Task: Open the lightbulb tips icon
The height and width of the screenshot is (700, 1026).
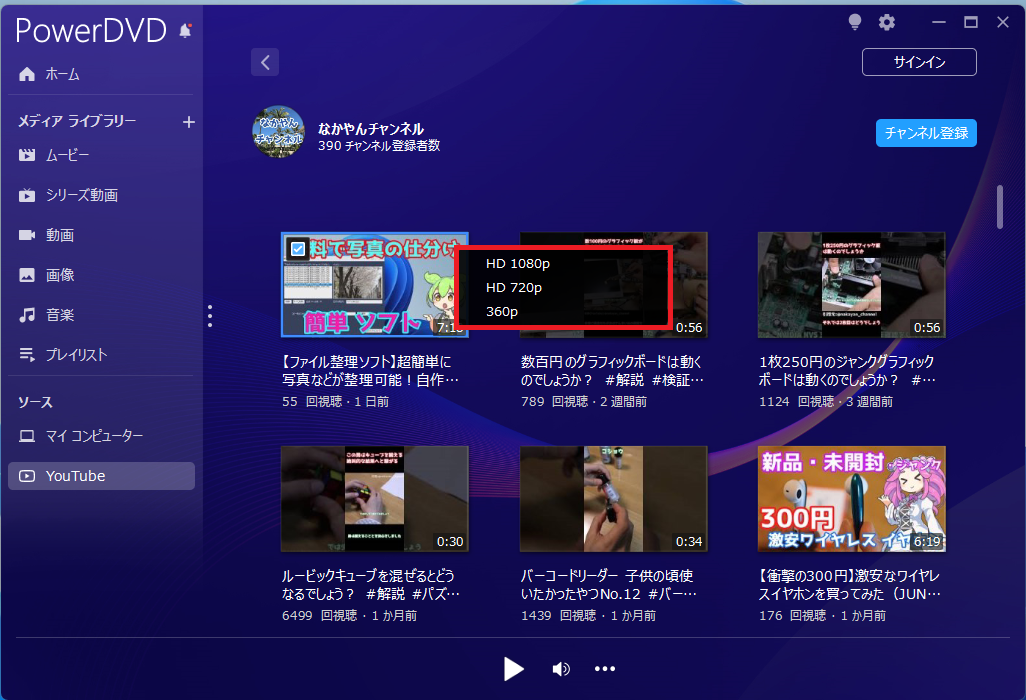Action: [x=855, y=22]
